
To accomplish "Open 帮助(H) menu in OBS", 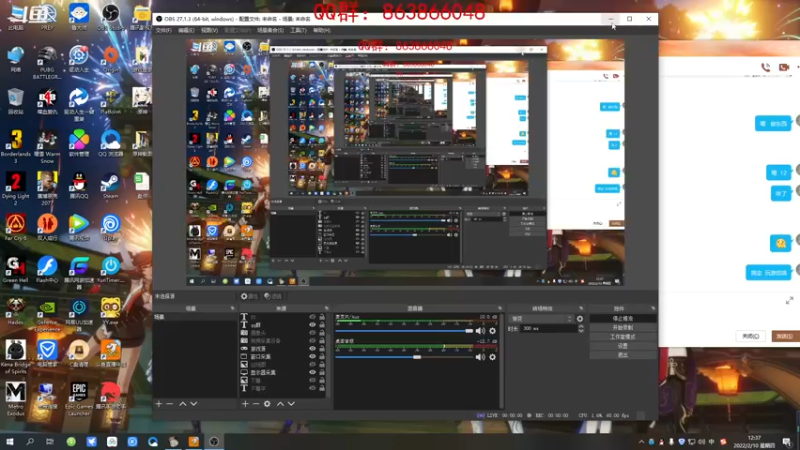I will click(x=321, y=31).
